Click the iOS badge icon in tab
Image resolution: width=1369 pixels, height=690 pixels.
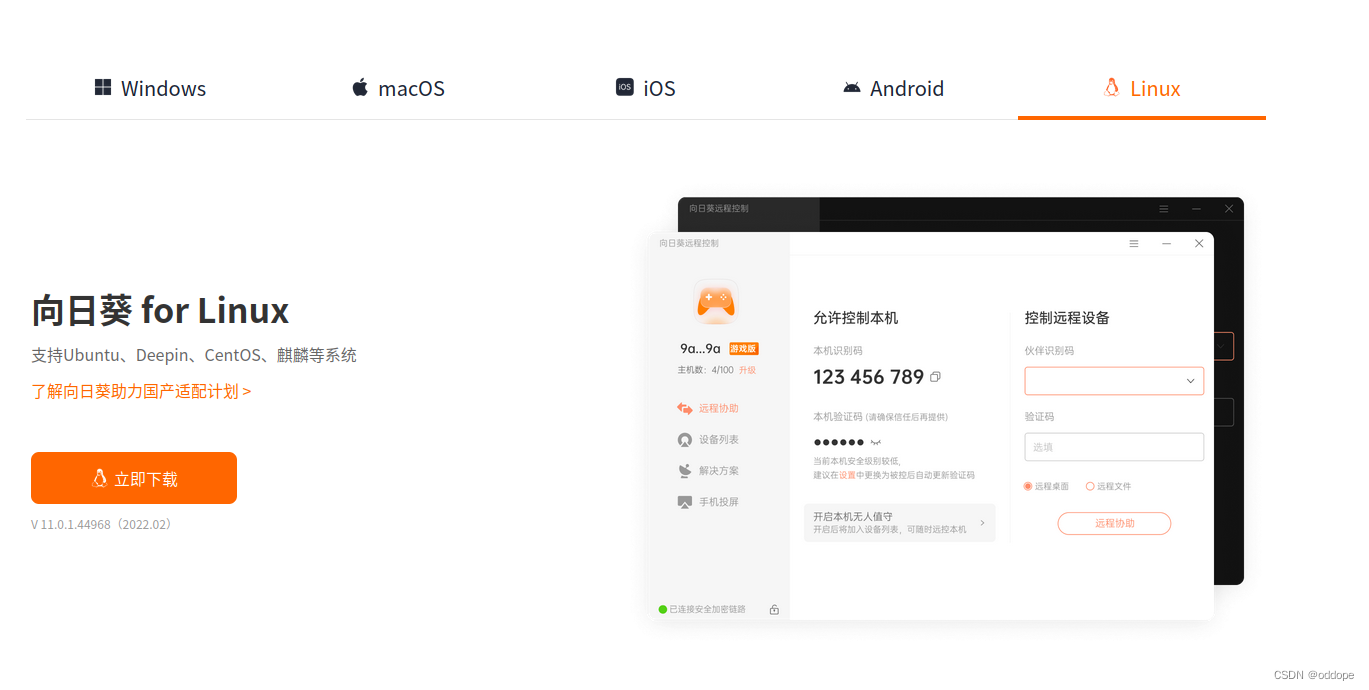(625, 87)
